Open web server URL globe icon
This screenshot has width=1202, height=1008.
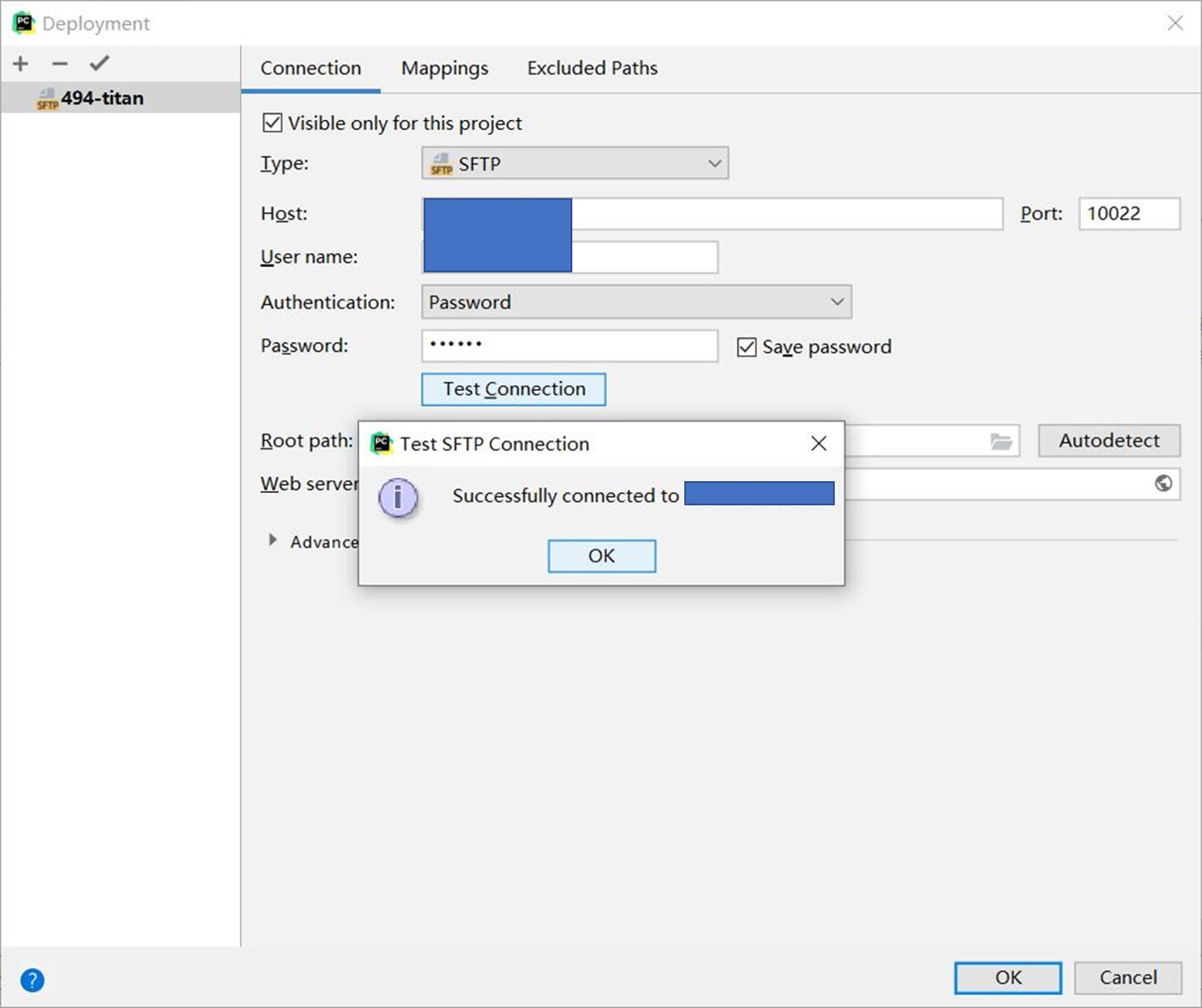pos(1163,484)
